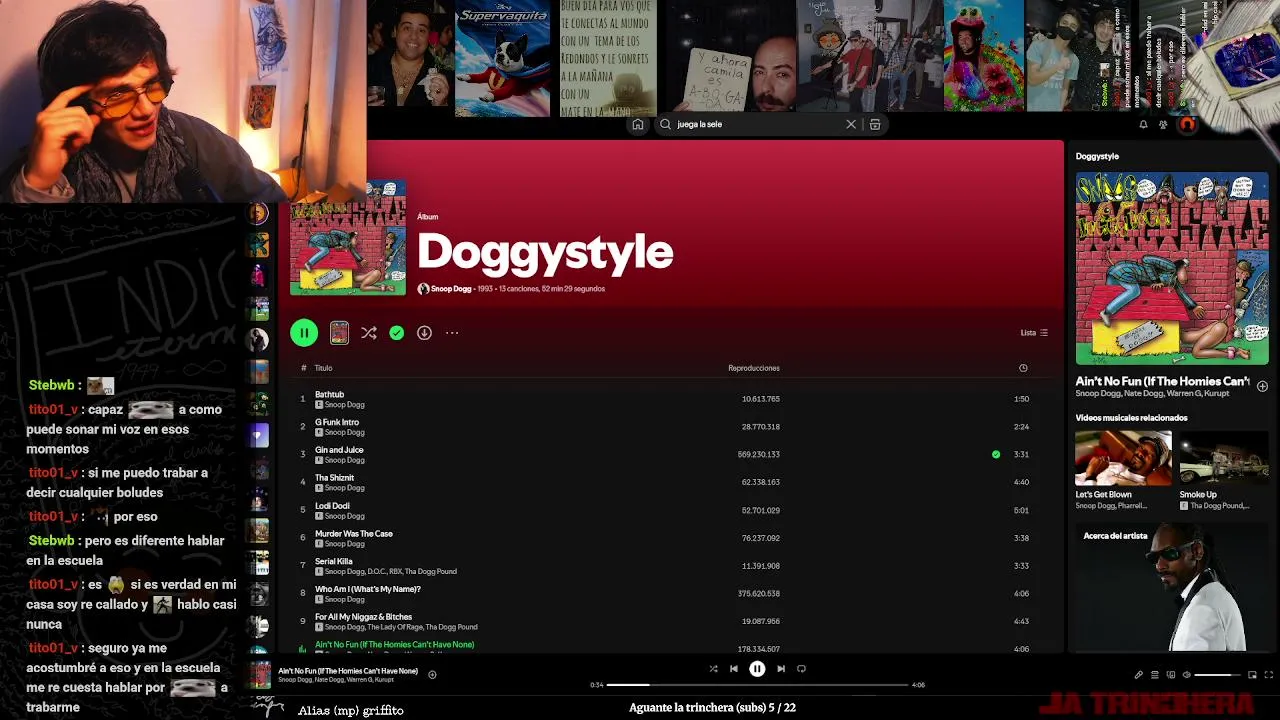
Task: Open the first library item in sidebar
Action: coord(259,214)
